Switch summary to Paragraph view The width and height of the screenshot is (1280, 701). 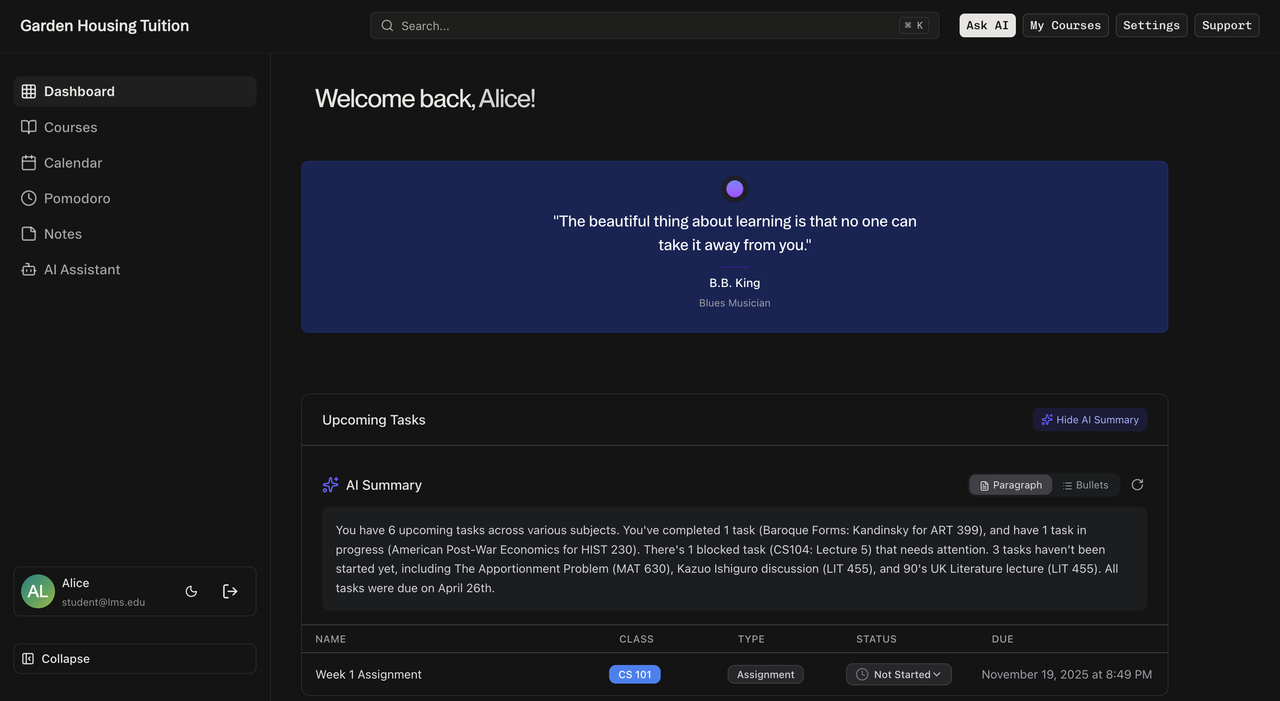coord(1011,485)
